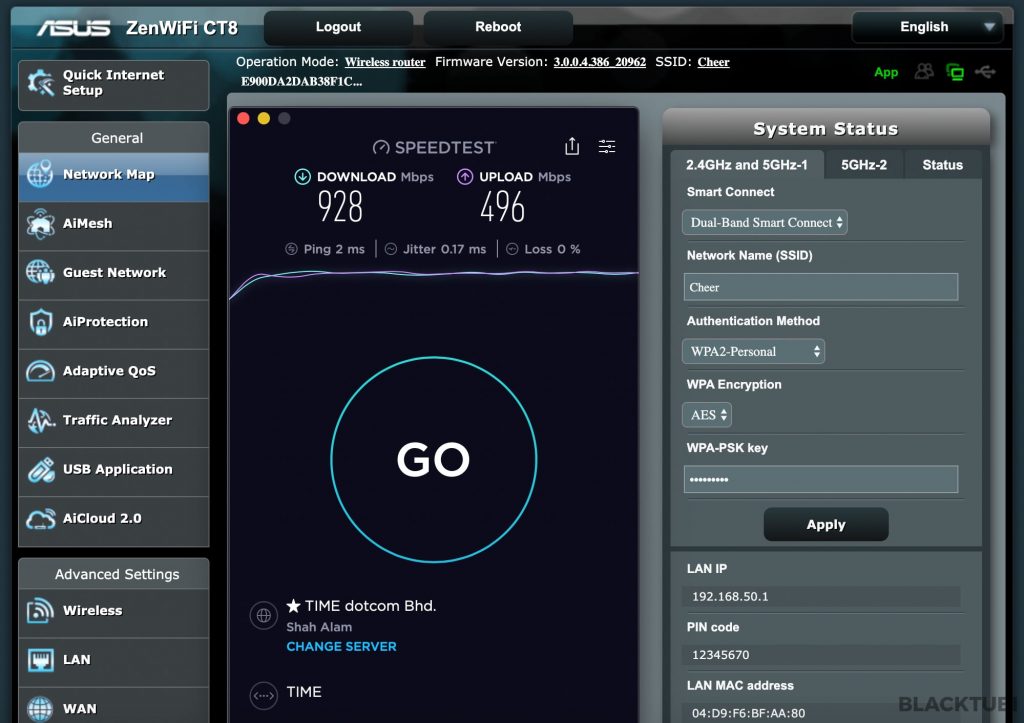Start the speed test with GO
Viewport: 1024px width, 723px height.
pyautogui.click(x=434, y=459)
